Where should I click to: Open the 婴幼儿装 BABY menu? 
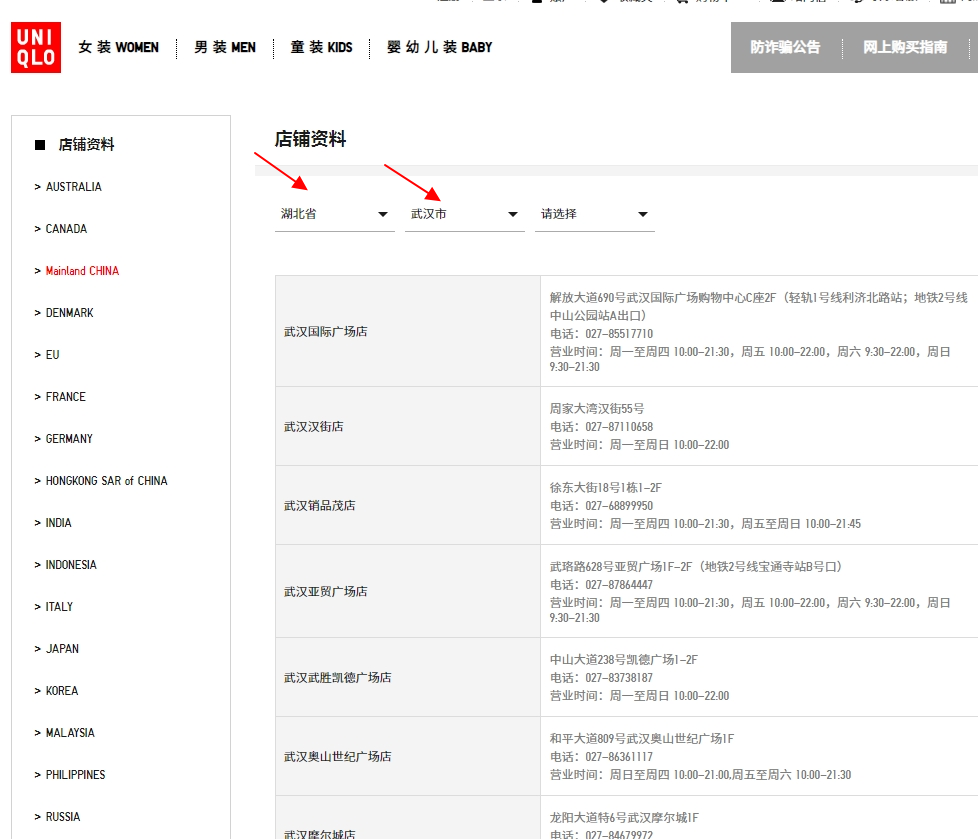click(x=440, y=47)
